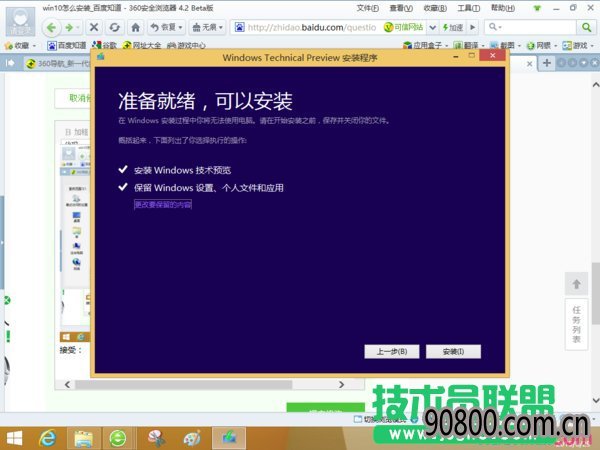Click 更改要保留的内容 link in installer
This screenshot has width=600, height=450.
pyautogui.click(x=163, y=205)
